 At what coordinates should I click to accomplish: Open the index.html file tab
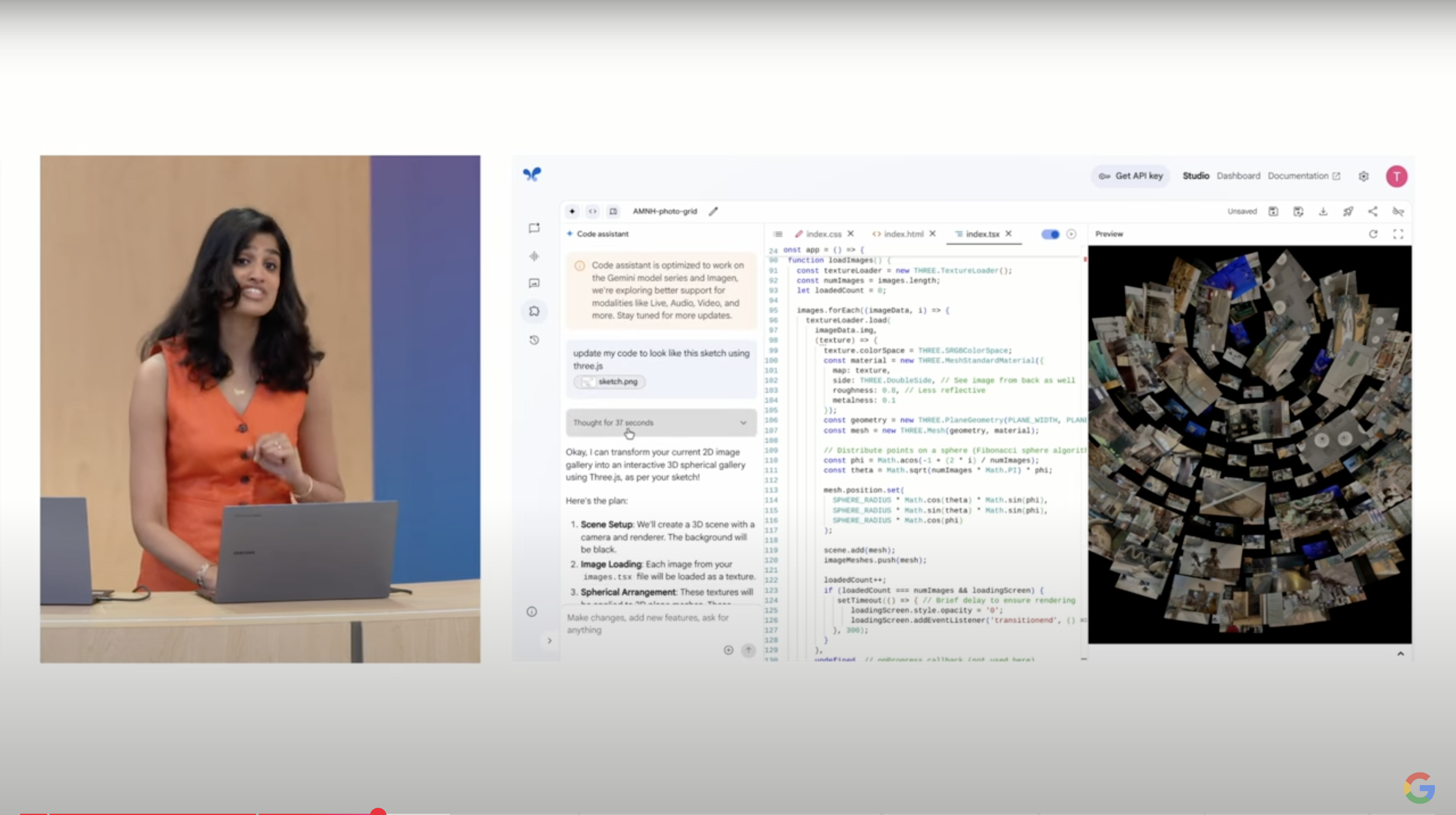[x=903, y=234]
